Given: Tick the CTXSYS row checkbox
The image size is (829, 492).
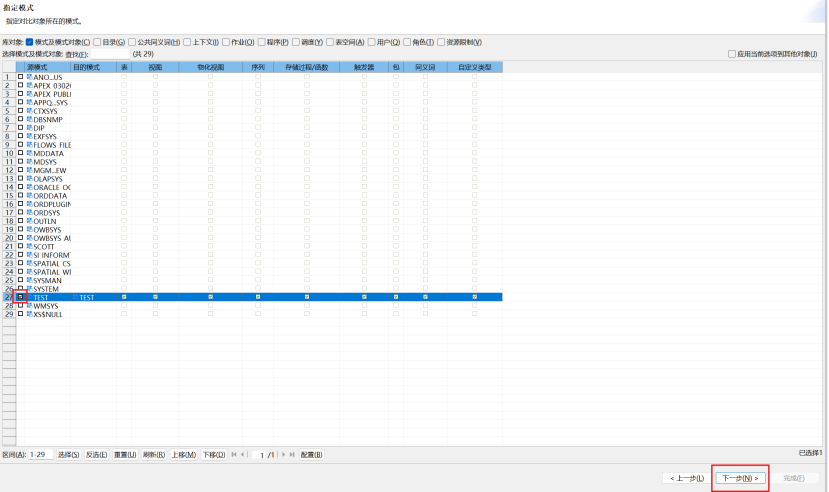Looking at the screenshot, I should point(21,111).
